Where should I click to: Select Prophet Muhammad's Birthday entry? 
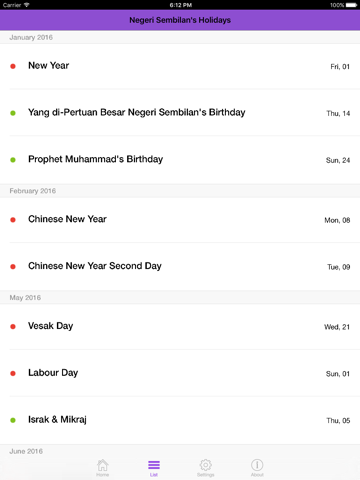point(180,160)
